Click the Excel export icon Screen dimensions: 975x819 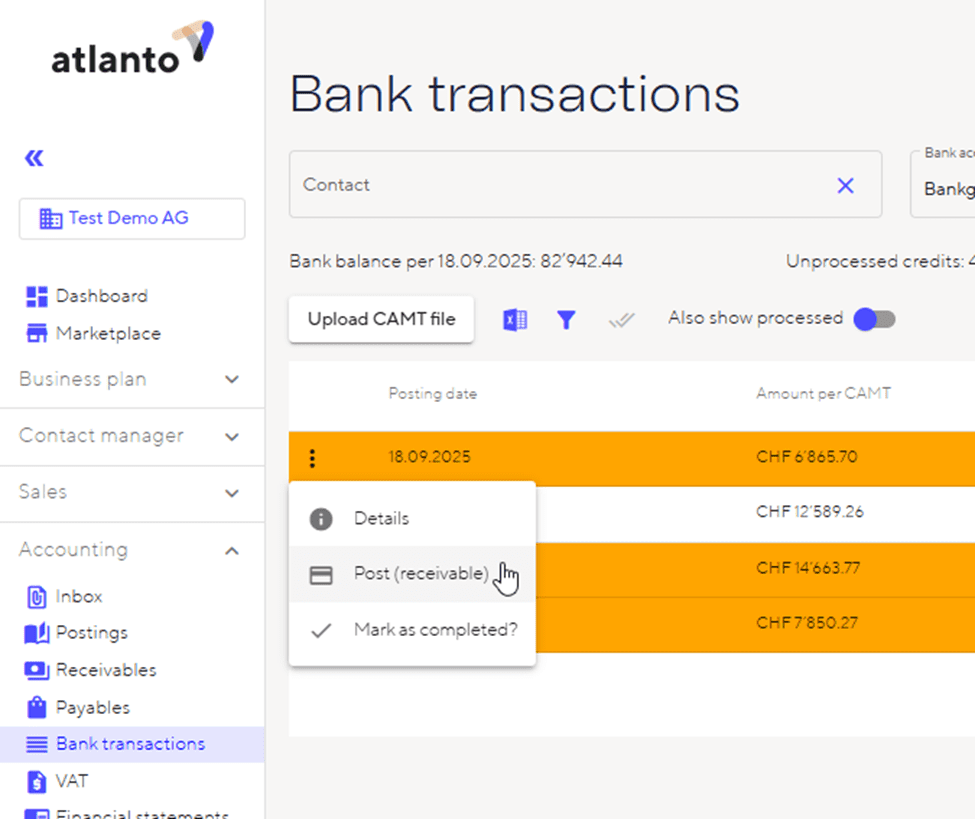515,320
